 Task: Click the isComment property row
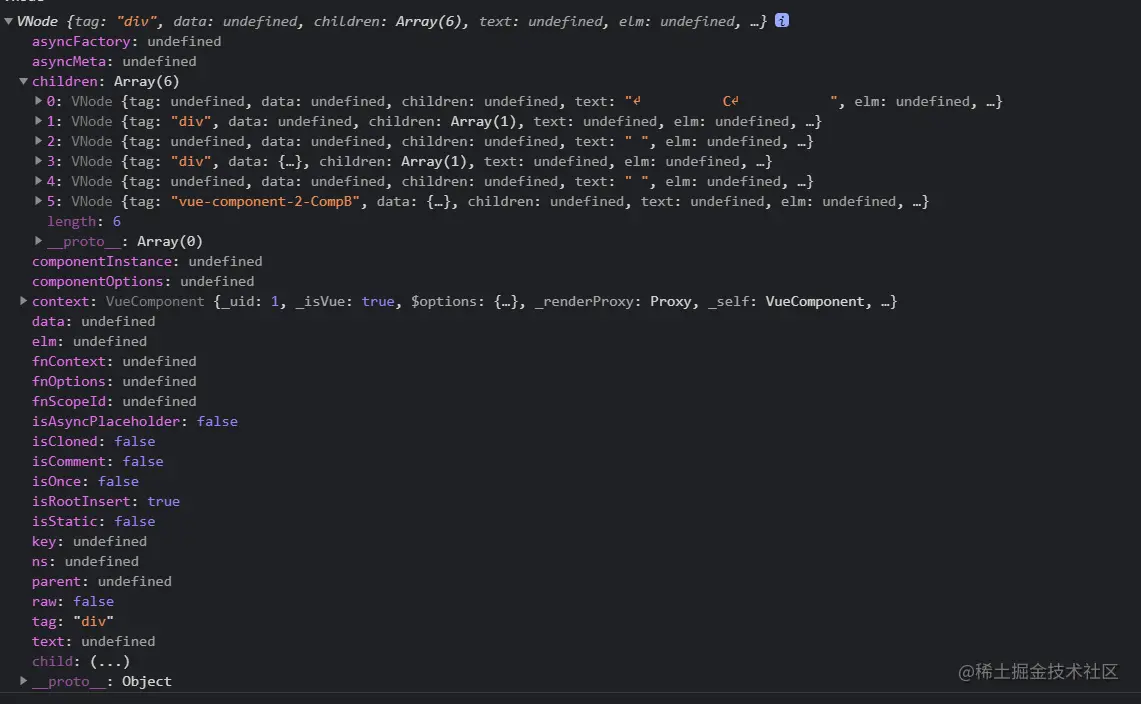coord(98,461)
